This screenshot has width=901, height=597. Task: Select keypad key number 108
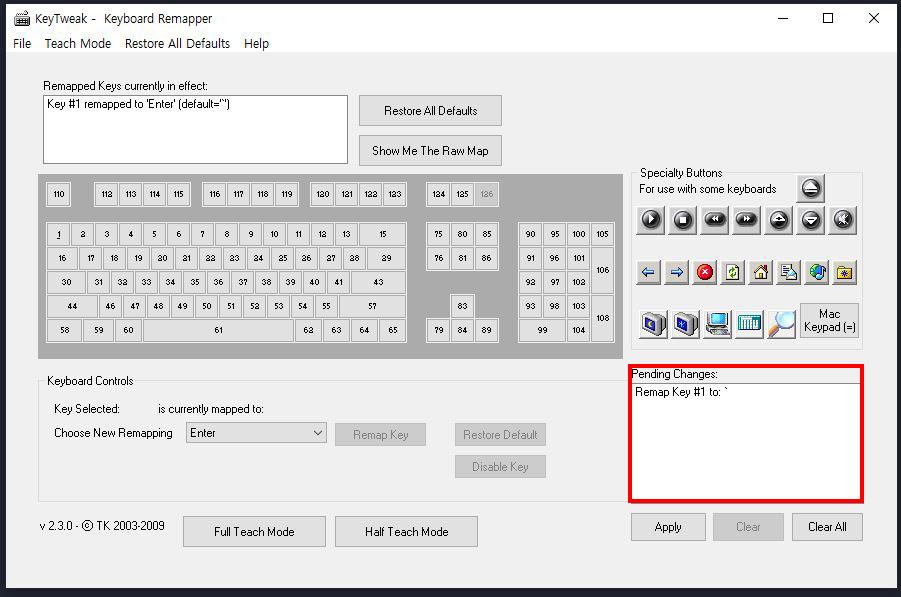click(x=602, y=318)
